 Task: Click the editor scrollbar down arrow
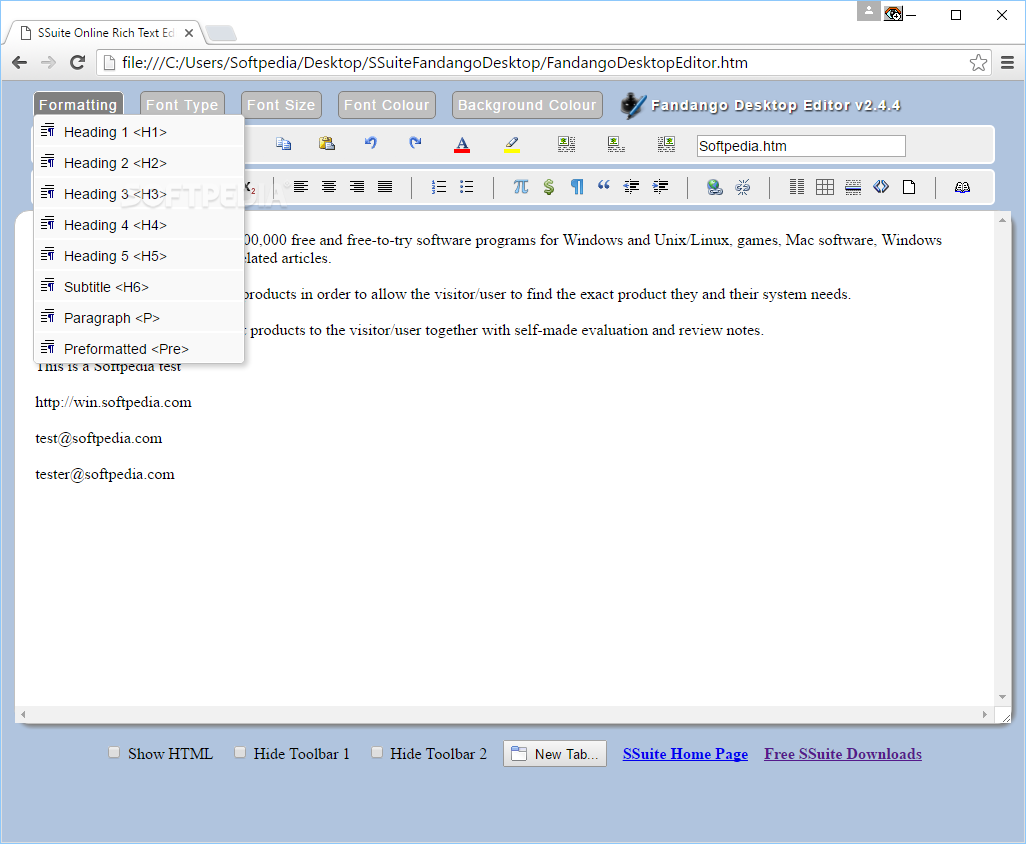1002,697
